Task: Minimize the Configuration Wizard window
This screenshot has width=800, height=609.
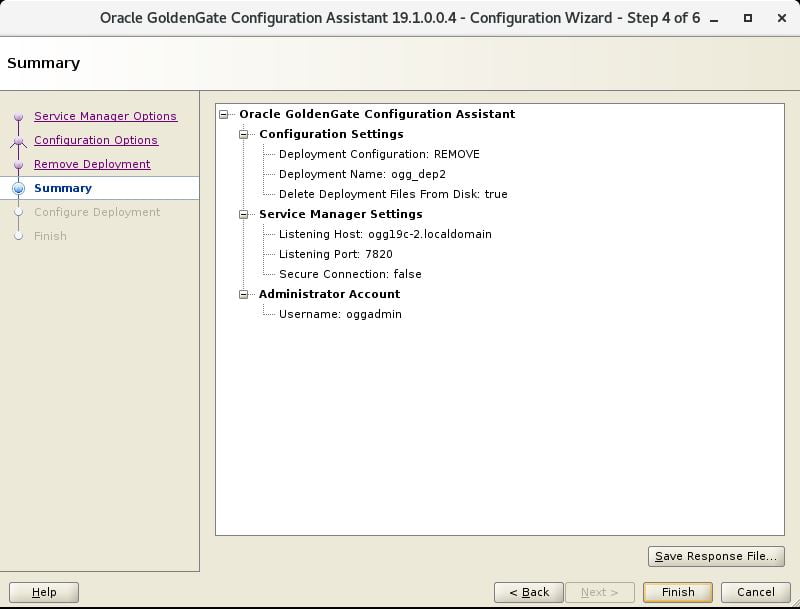Action: 714,18
